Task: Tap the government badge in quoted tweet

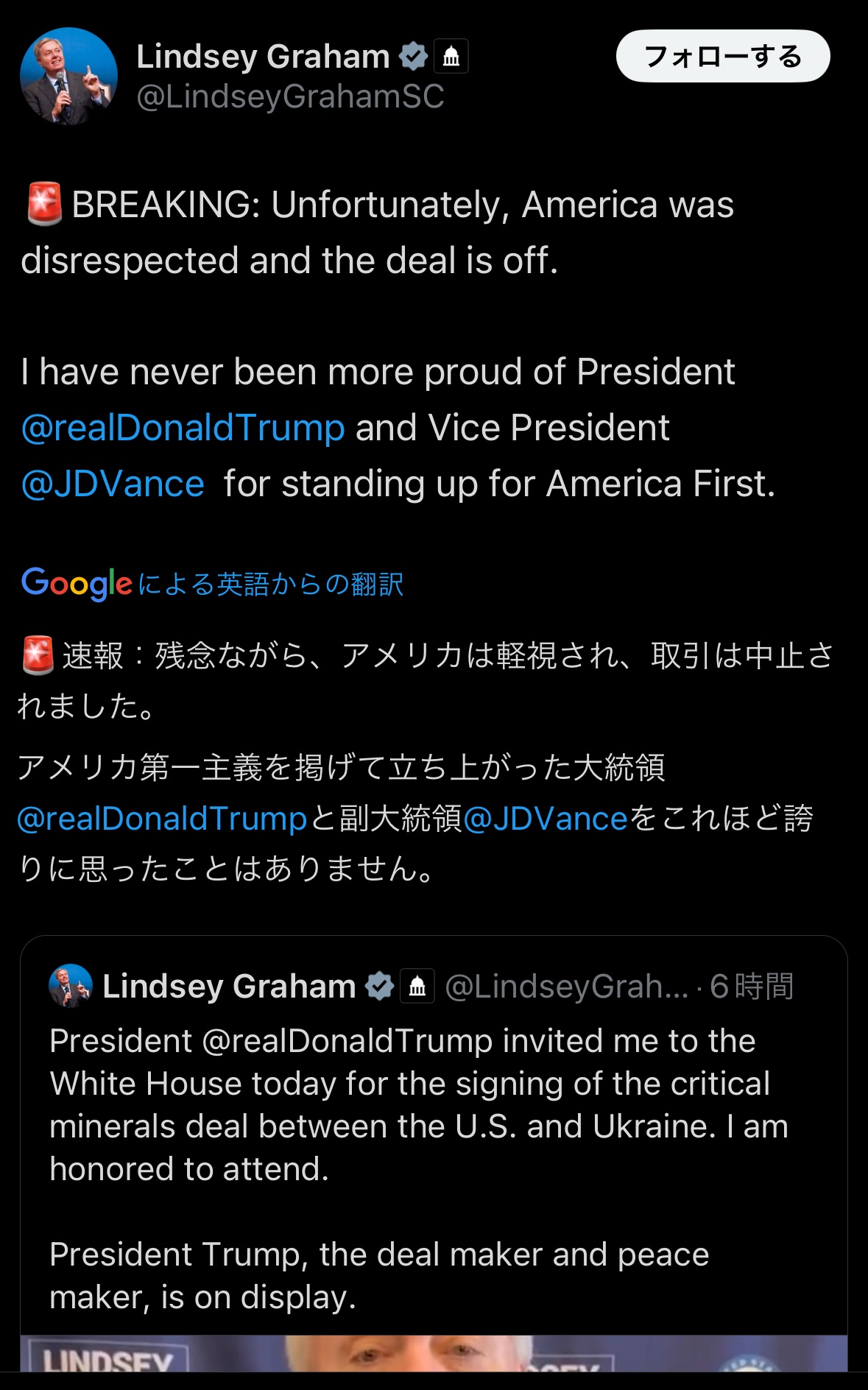Action: 417,986
